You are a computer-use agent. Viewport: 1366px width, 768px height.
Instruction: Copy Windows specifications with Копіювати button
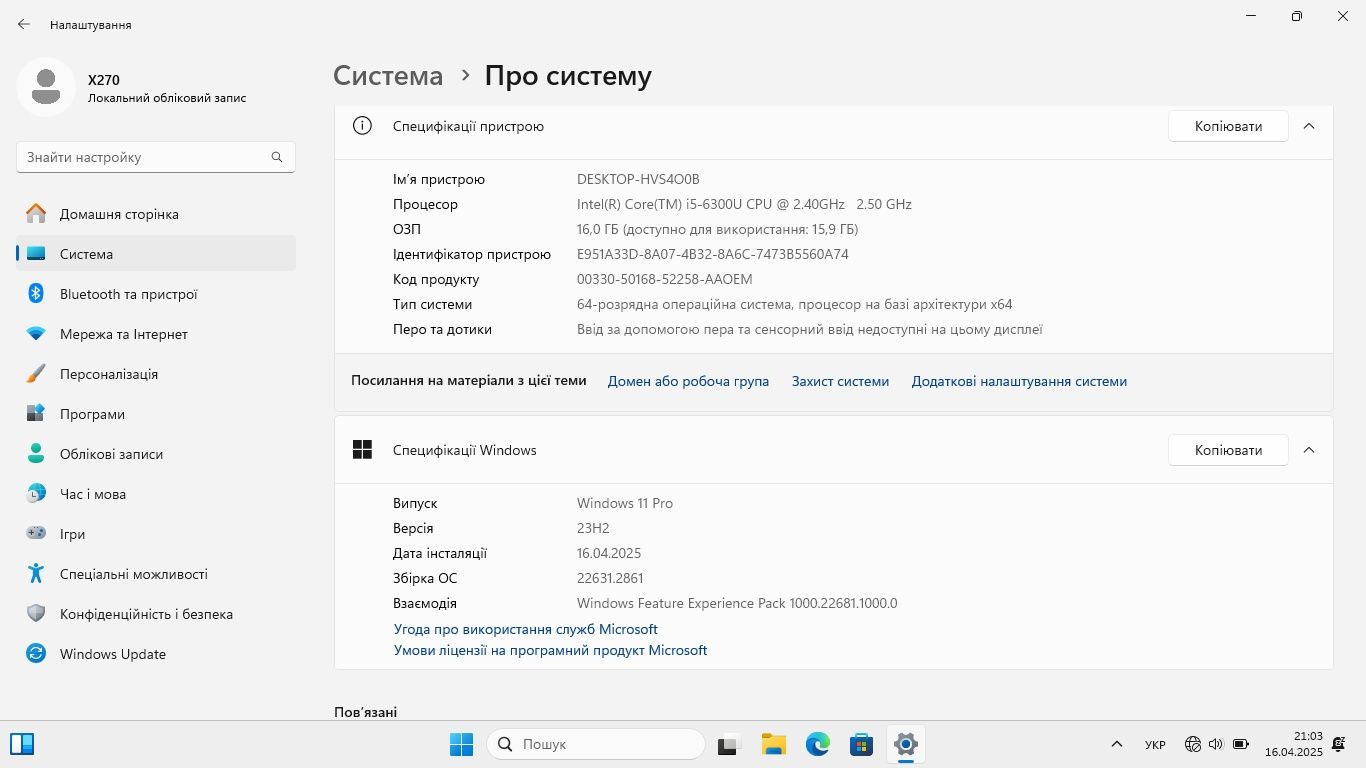1228,450
